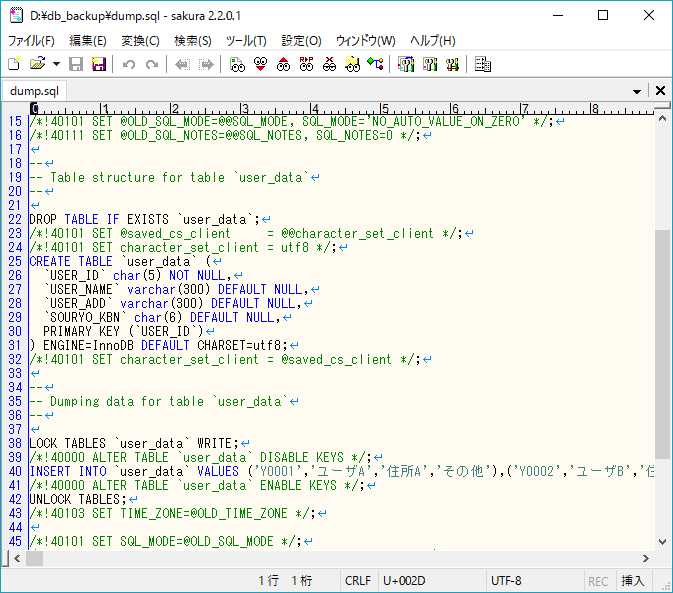Click the U+002D status bar entry
Viewport: 673px width, 593px height.
(x=404, y=581)
